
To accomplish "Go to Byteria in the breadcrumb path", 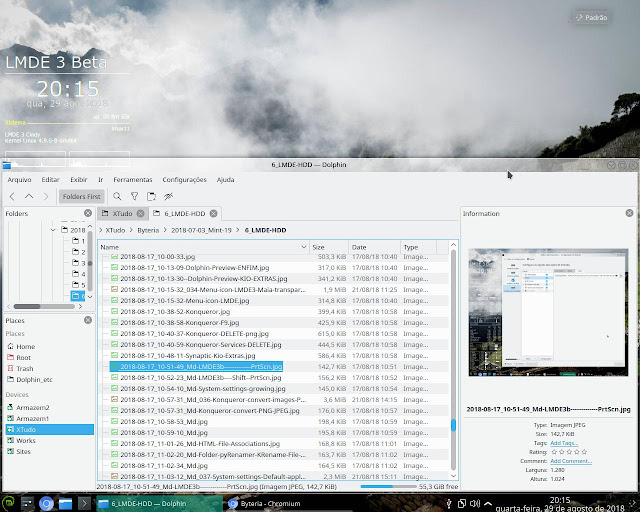I will (148, 230).
